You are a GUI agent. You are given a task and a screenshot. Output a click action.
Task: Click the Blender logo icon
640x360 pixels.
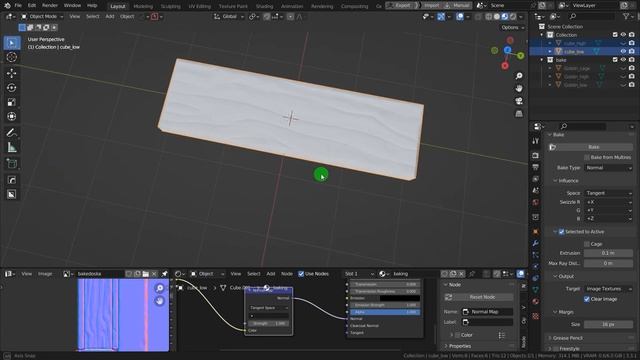coord(7,6)
